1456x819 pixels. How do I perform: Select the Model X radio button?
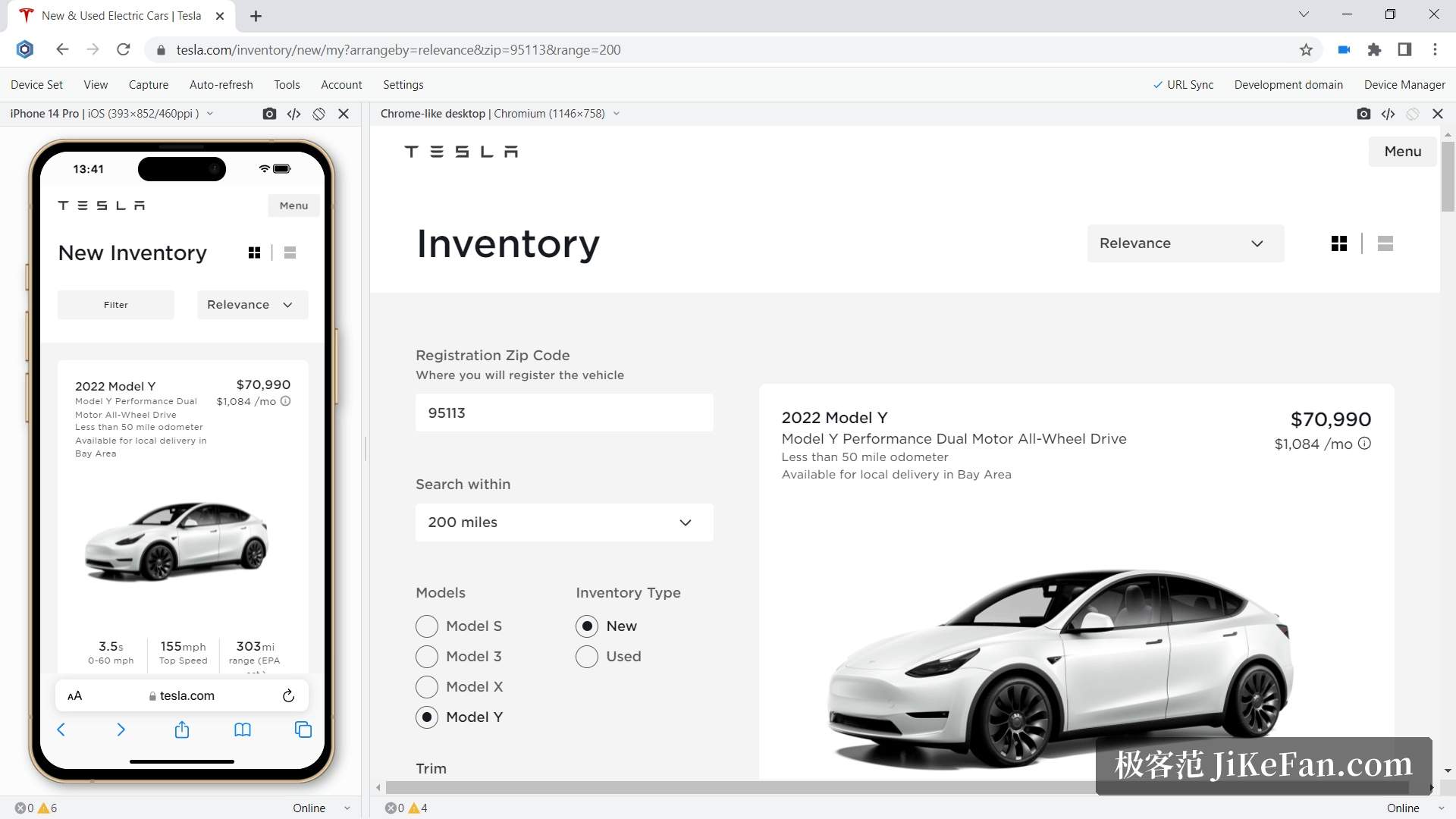point(427,687)
